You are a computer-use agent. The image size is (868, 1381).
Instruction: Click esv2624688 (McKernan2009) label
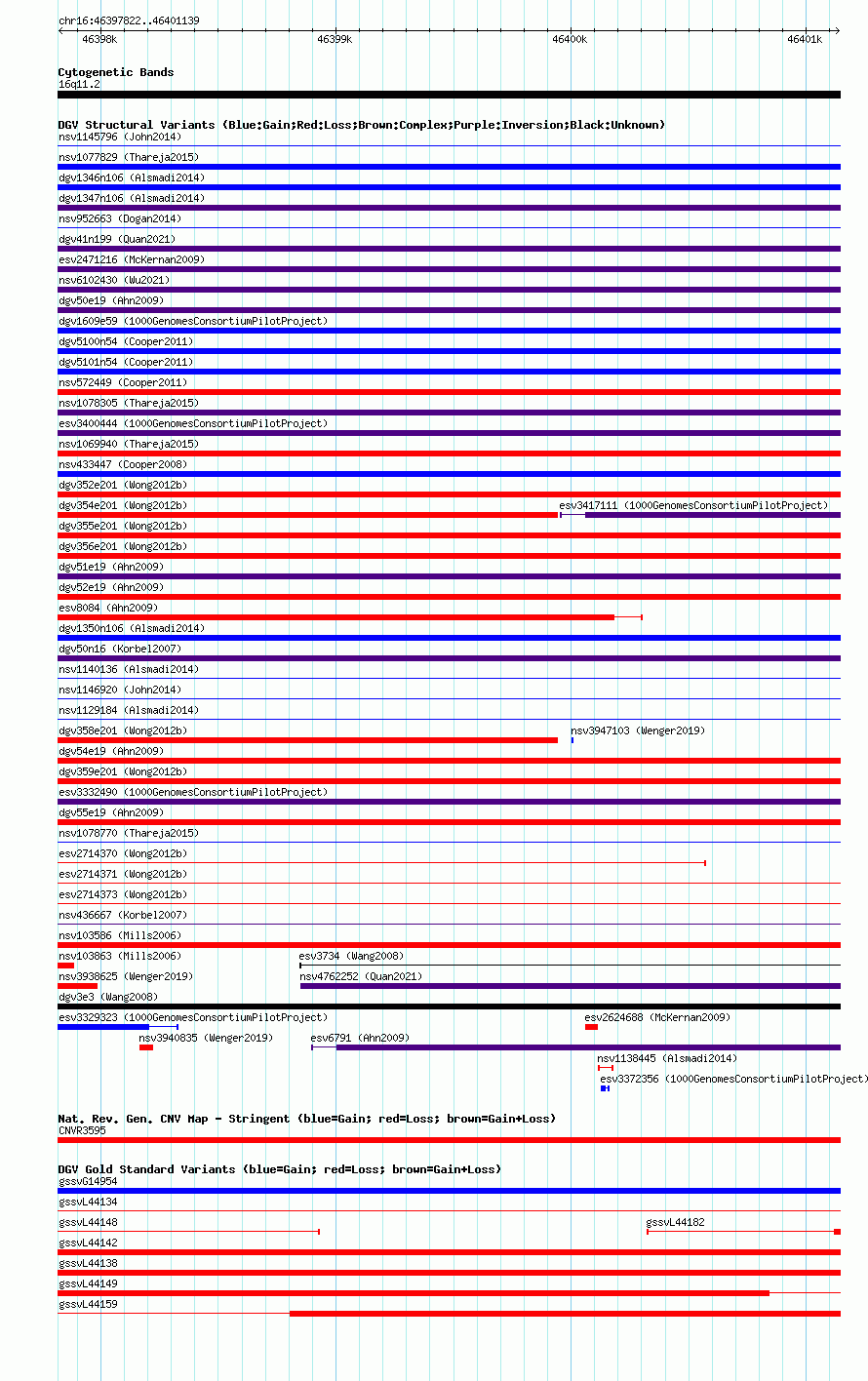657,1017
